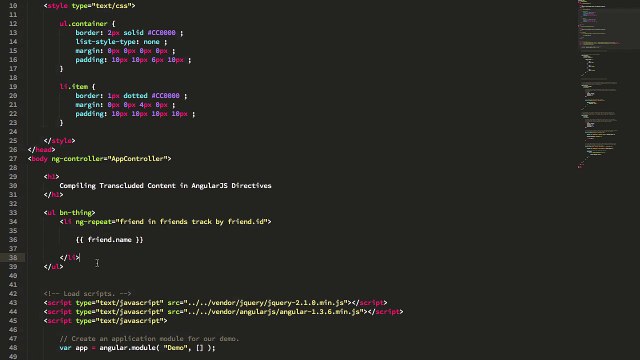
Task: Click the container margin property on line 15
Action: pos(87,51)
